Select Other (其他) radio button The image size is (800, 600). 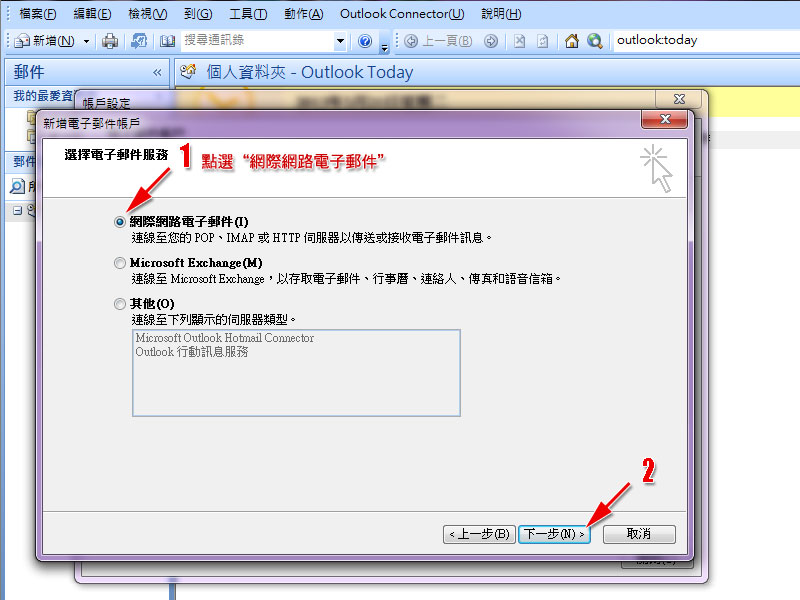coord(119,304)
